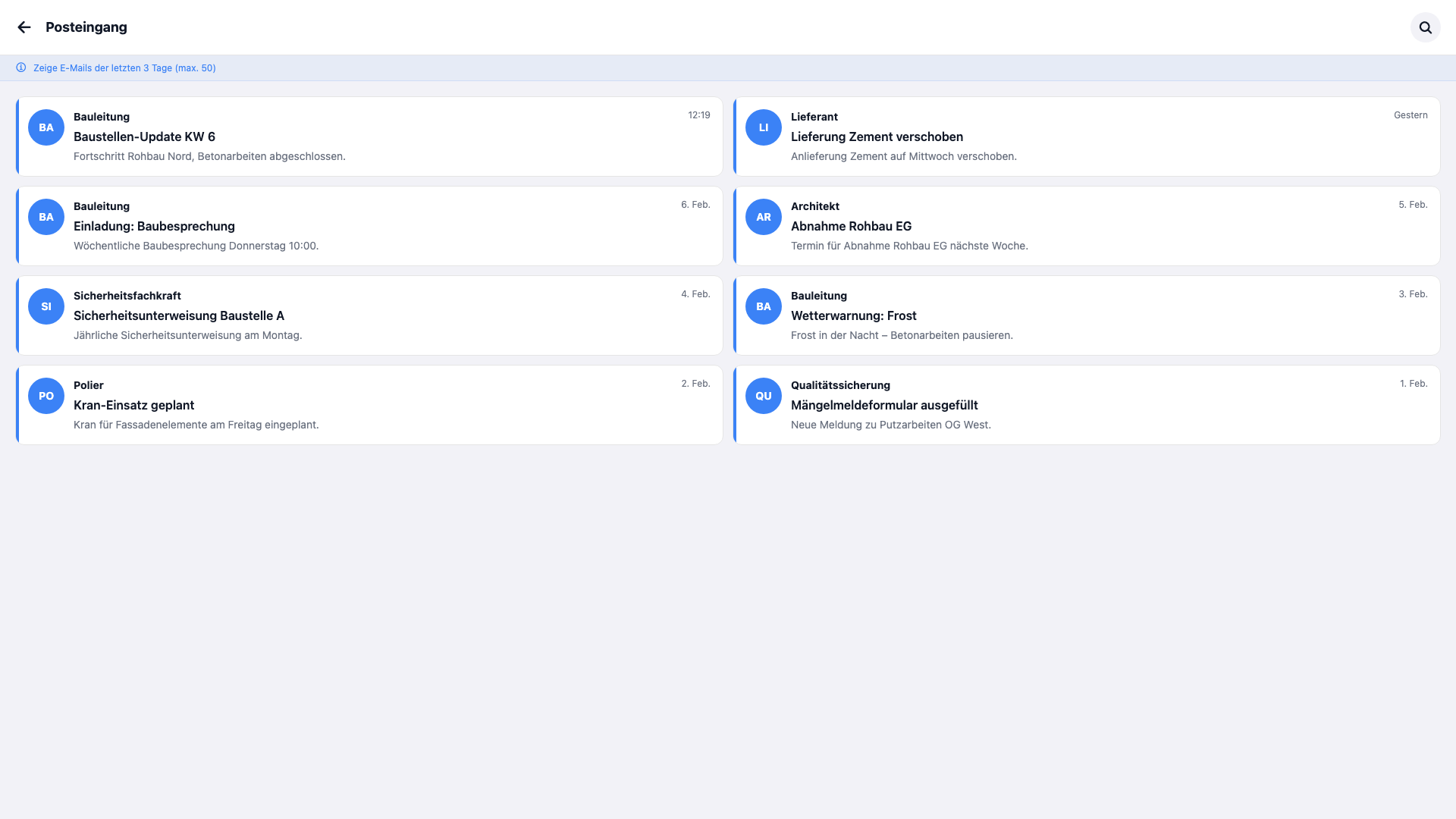Image resolution: width=1456 pixels, height=819 pixels.
Task: Click the AR avatar for Architekt
Action: point(763,217)
